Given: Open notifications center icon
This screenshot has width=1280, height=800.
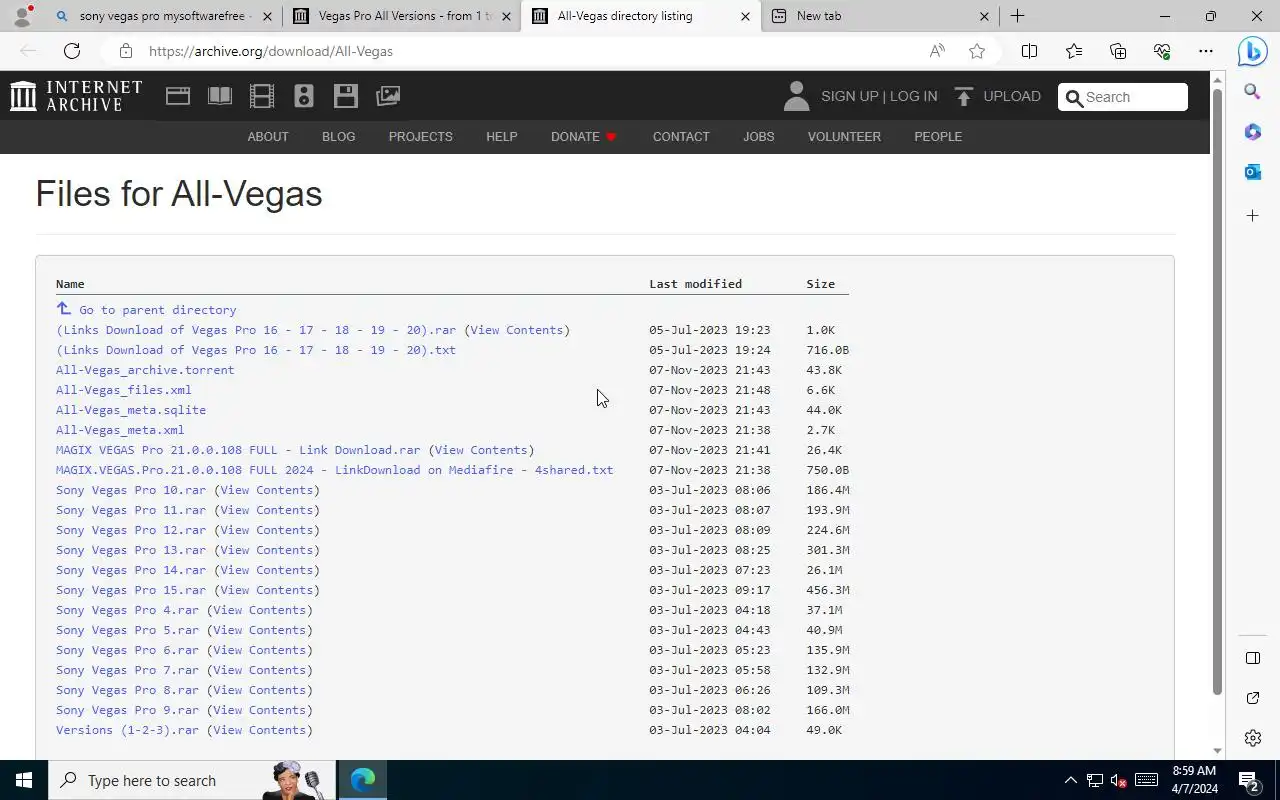Looking at the screenshot, I should (1248, 780).
